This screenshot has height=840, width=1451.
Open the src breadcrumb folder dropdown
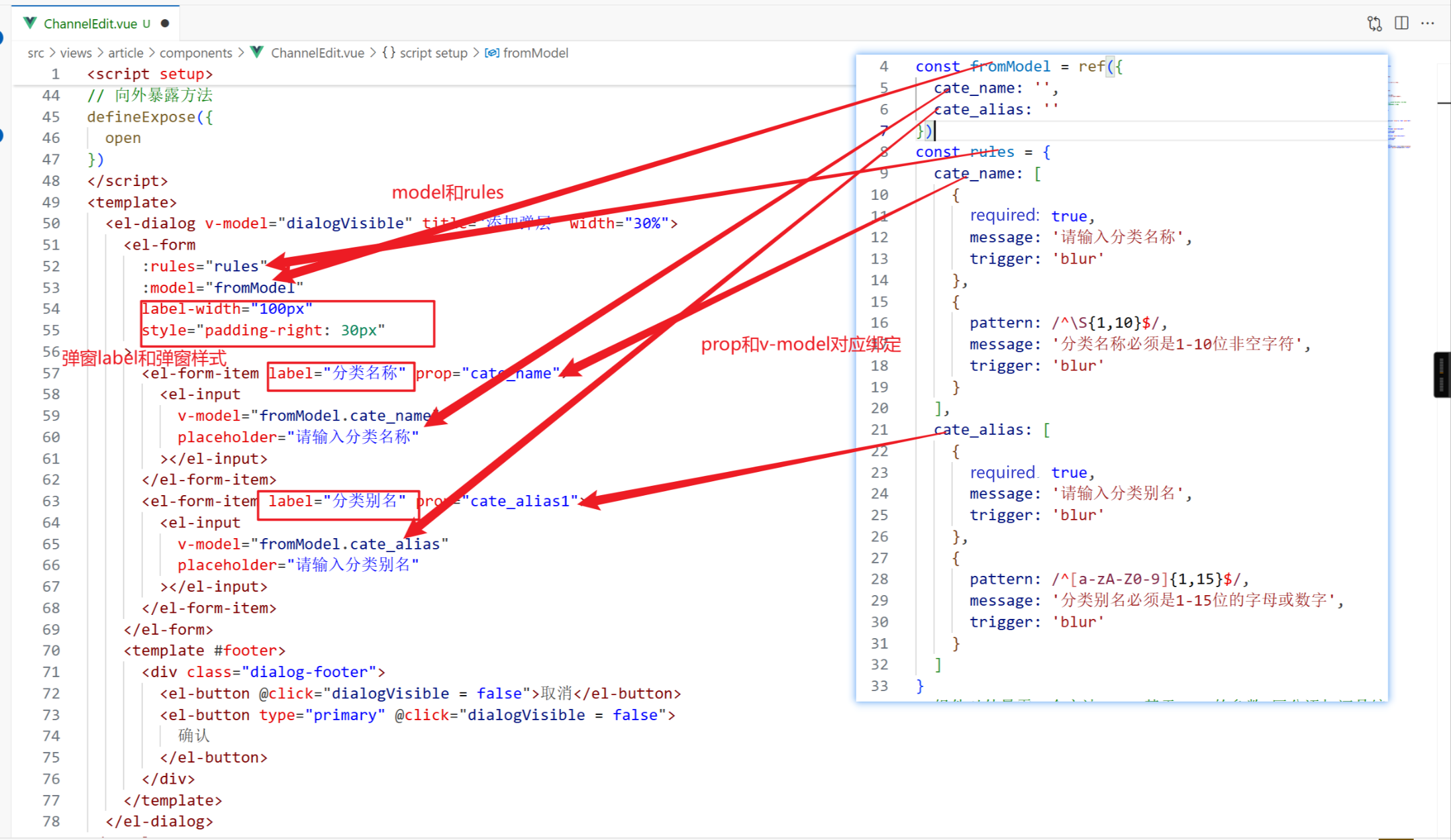36,53
